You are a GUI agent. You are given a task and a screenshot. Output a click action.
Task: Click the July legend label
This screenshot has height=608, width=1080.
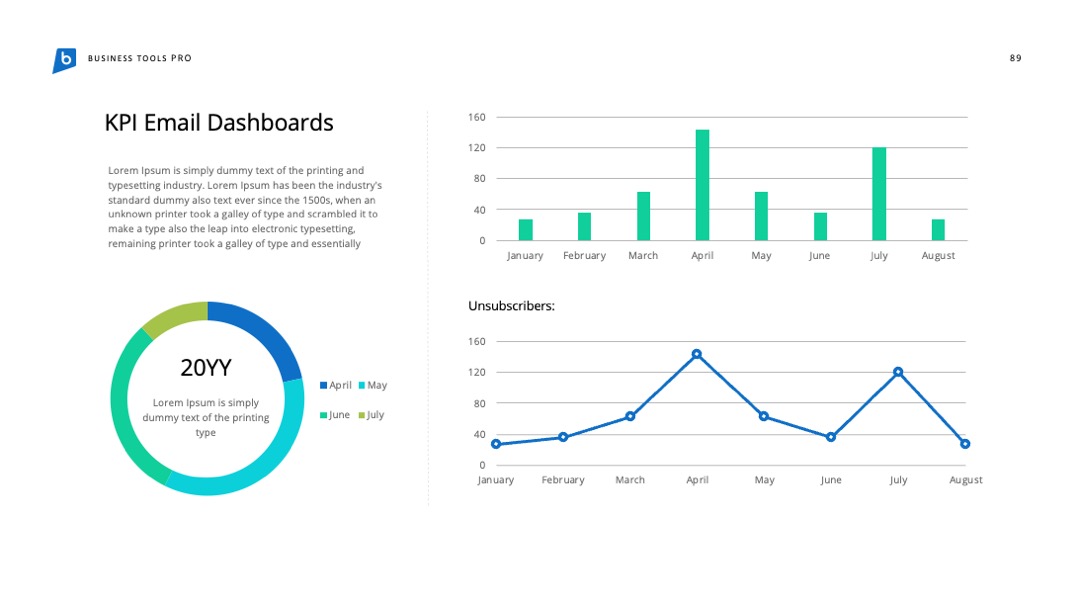[375, 415]
